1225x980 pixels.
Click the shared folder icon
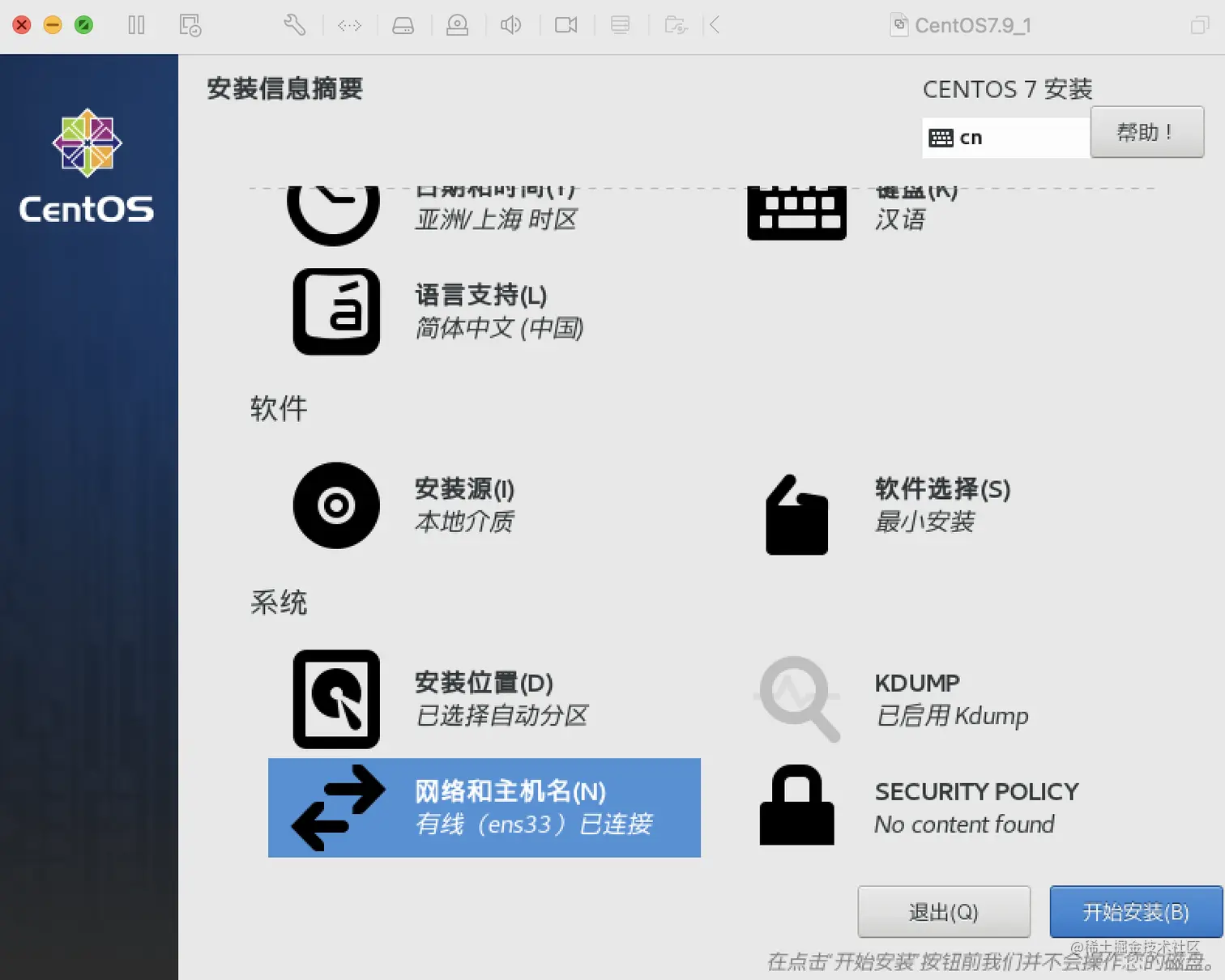coord(676,26)
